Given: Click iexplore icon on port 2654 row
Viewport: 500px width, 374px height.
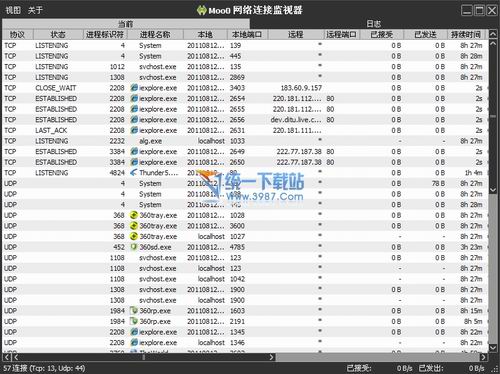Looking at the screenshot, I should point(134,98).
